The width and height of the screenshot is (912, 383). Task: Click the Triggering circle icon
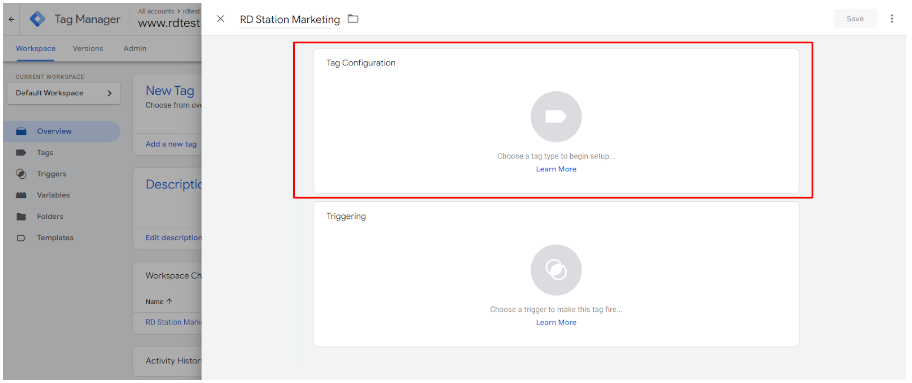pyautogui.click(x=556, y=270)
